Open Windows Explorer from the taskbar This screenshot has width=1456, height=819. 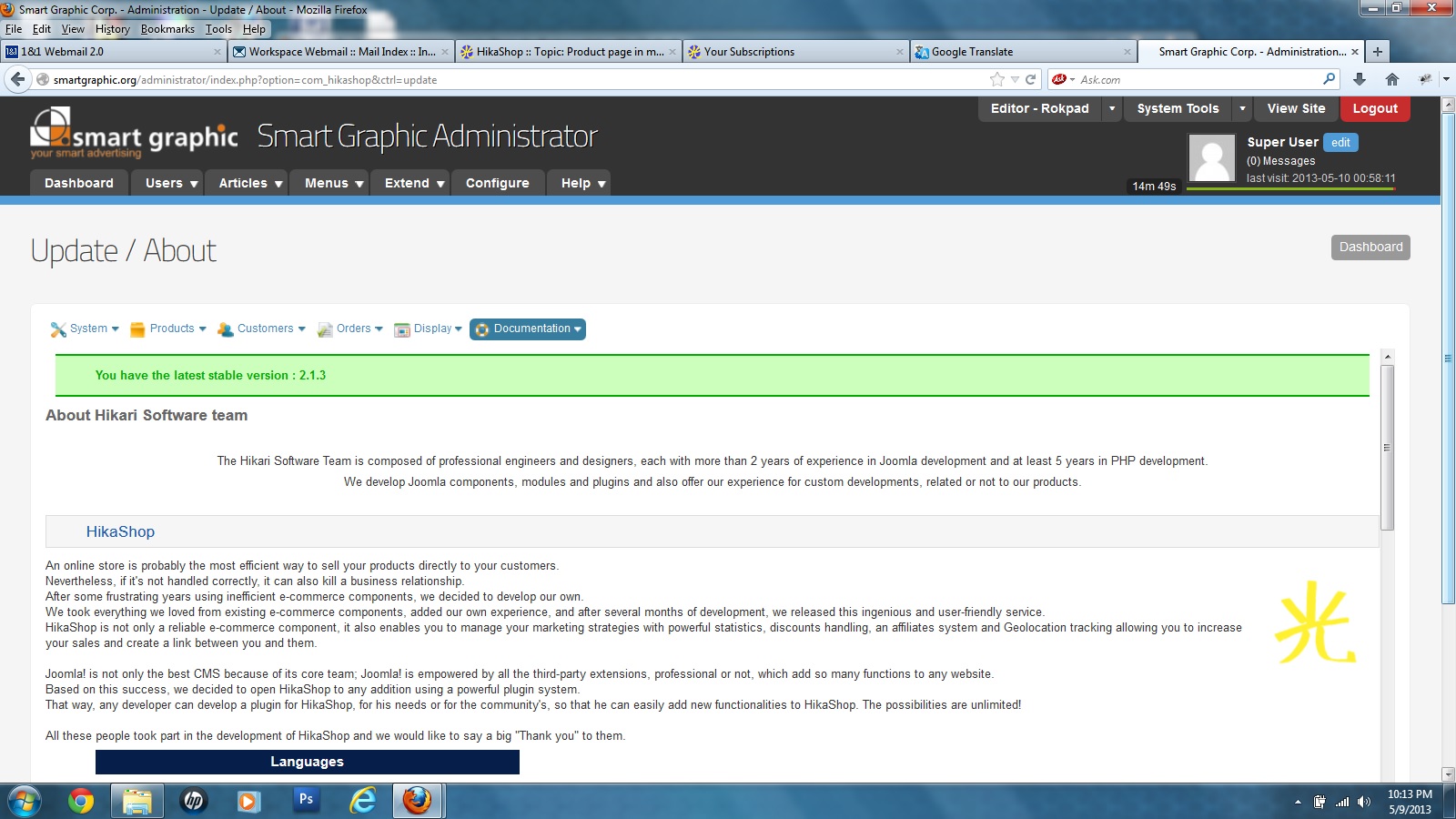137,801
